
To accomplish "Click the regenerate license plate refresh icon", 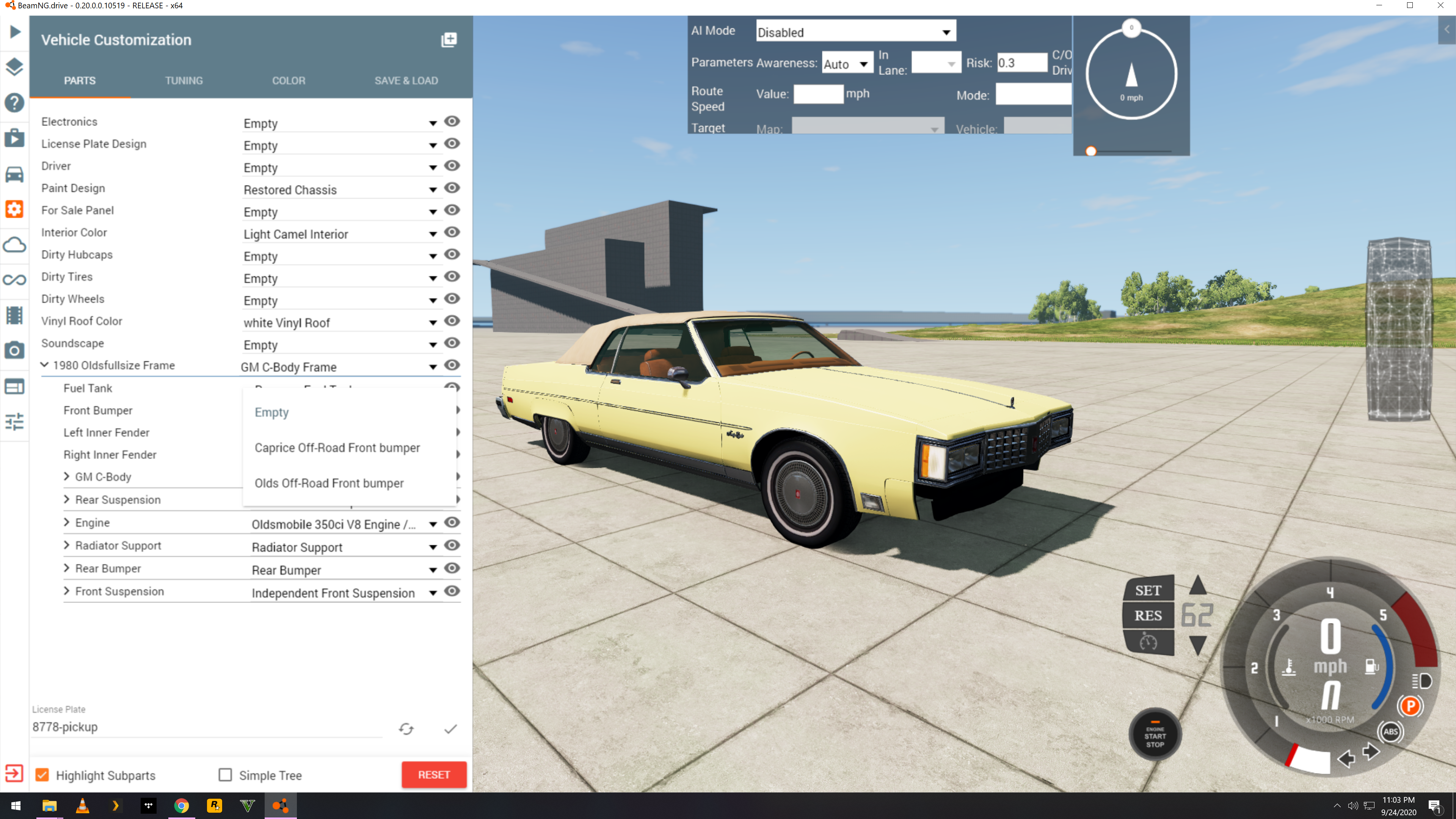I will click(x=406, y=729).
